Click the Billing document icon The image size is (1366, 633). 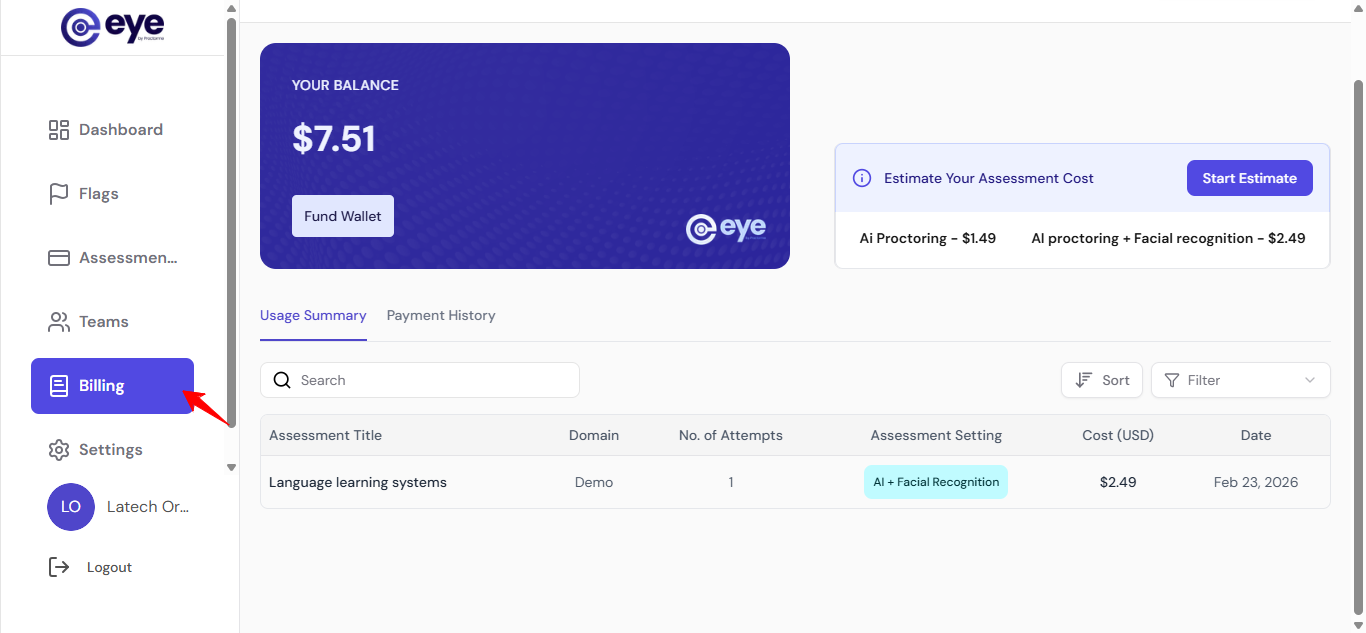pyautogui.click(x=59, y=386)
